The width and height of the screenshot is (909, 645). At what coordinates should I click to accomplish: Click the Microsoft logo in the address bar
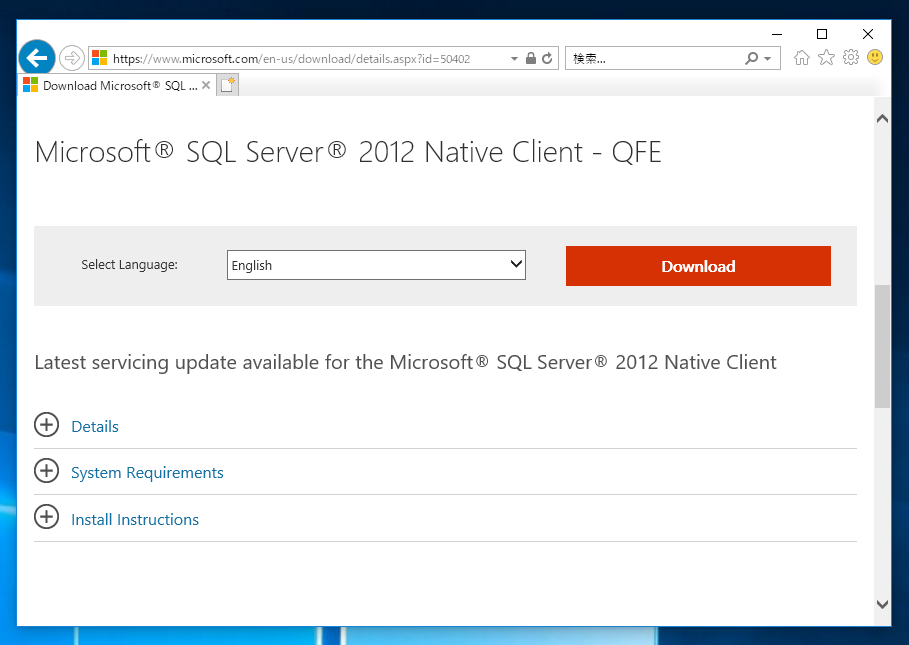tap(100, 58)
